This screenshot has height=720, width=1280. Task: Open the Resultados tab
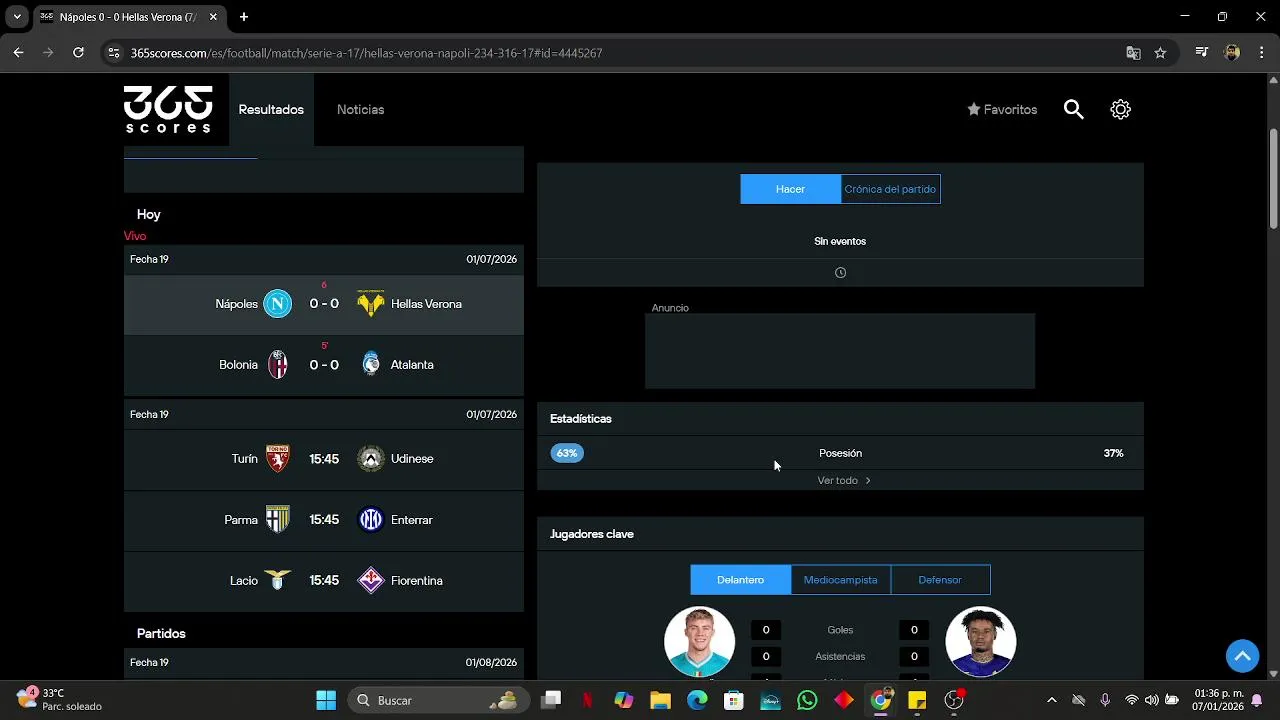click(x=271, y=110)
